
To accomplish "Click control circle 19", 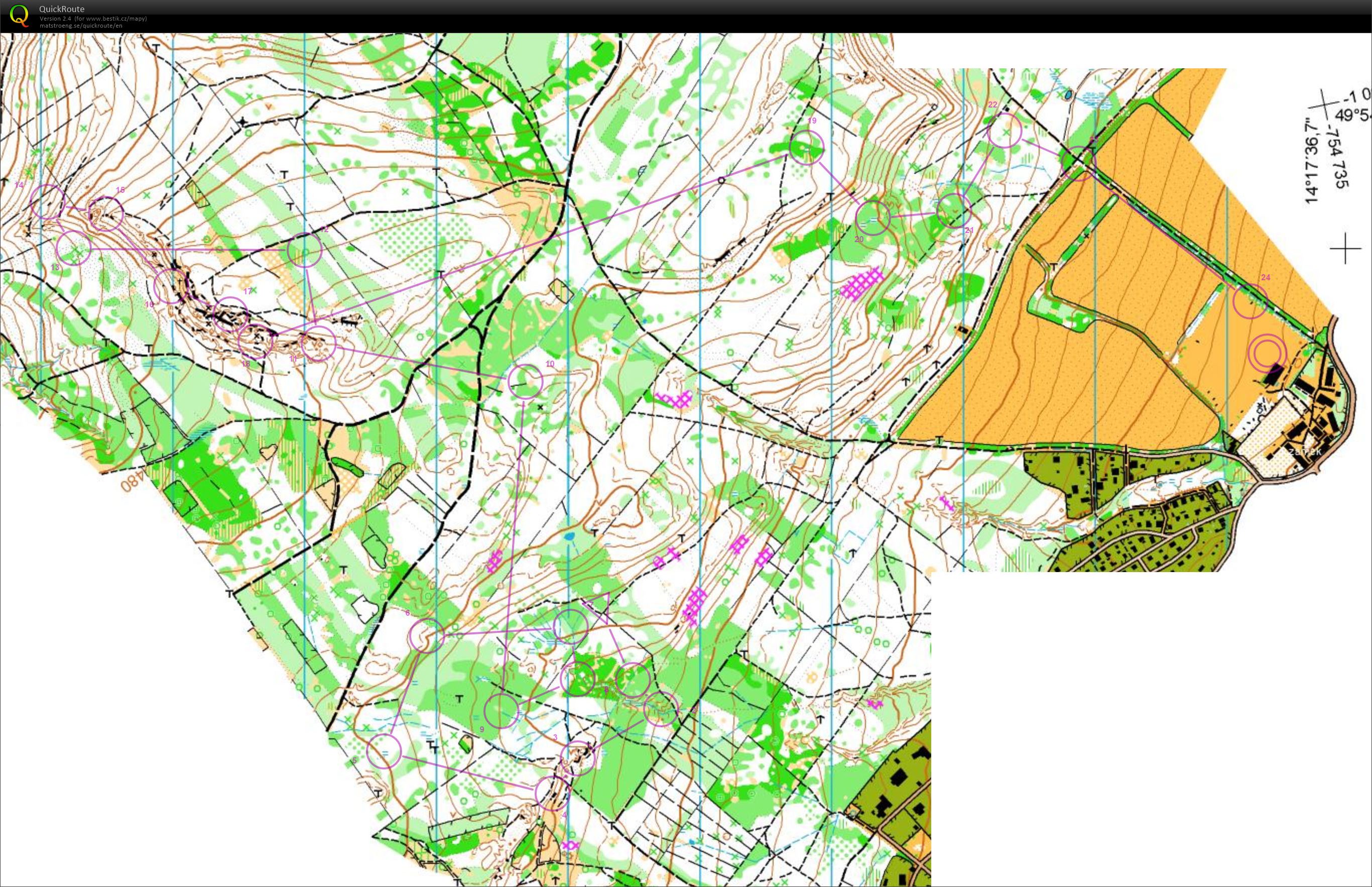I will 806,148.
